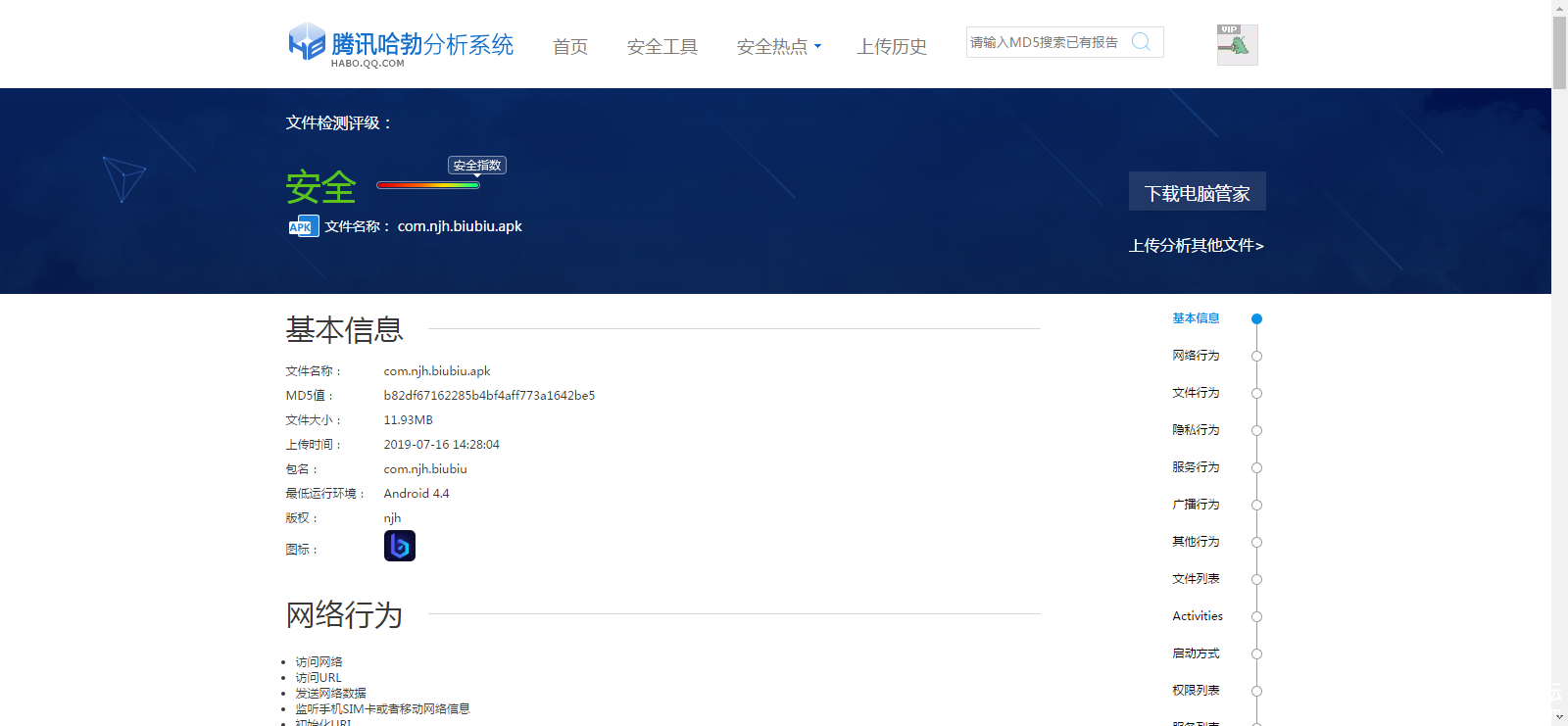The height and width of the screenshot is (726, 1568).
Task: Jump to 隐私行为 section in sidebar
Action: click(x=1196, y=430)
